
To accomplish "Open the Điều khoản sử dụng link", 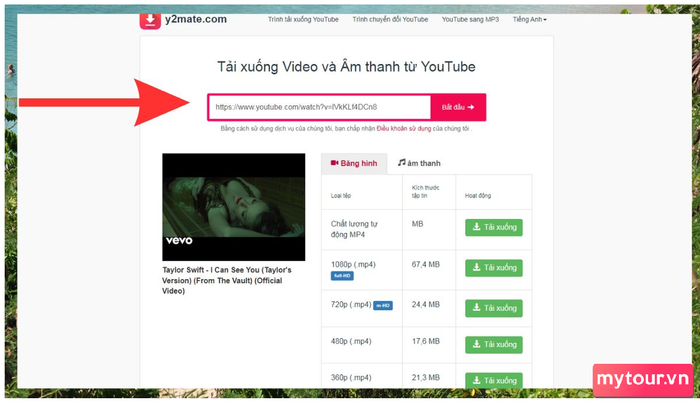I will (404, 129).
